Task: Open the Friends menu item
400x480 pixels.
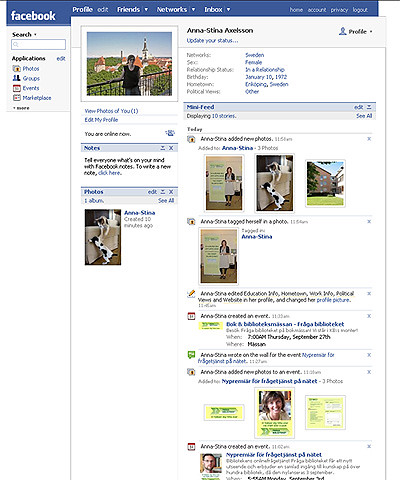Action: tap(128, 10)
